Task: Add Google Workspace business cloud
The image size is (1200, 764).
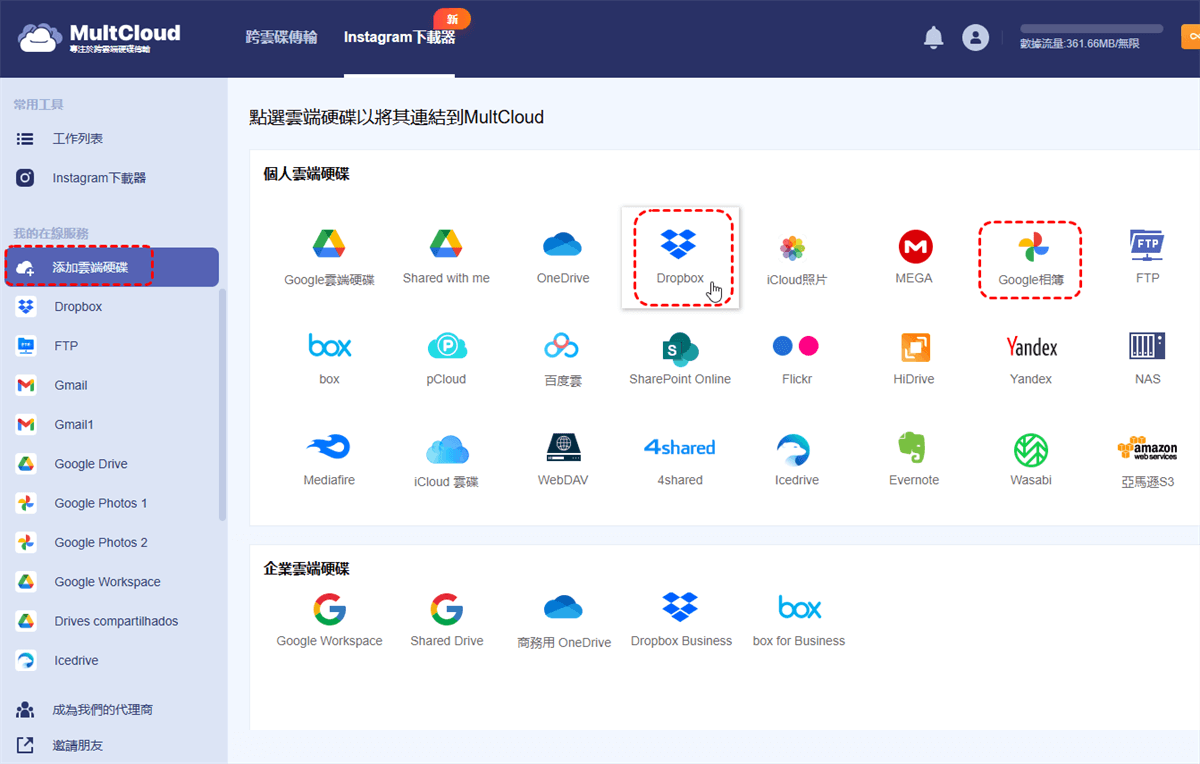Action: pyautogui.click(x=329, y=608)
